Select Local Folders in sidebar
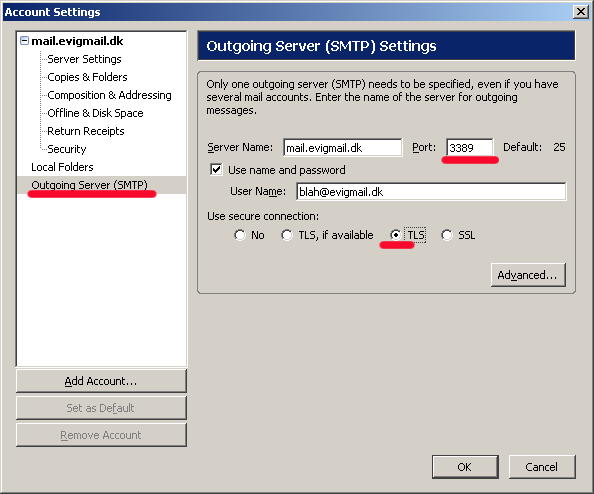594x494 pixels. click(62, 167)
